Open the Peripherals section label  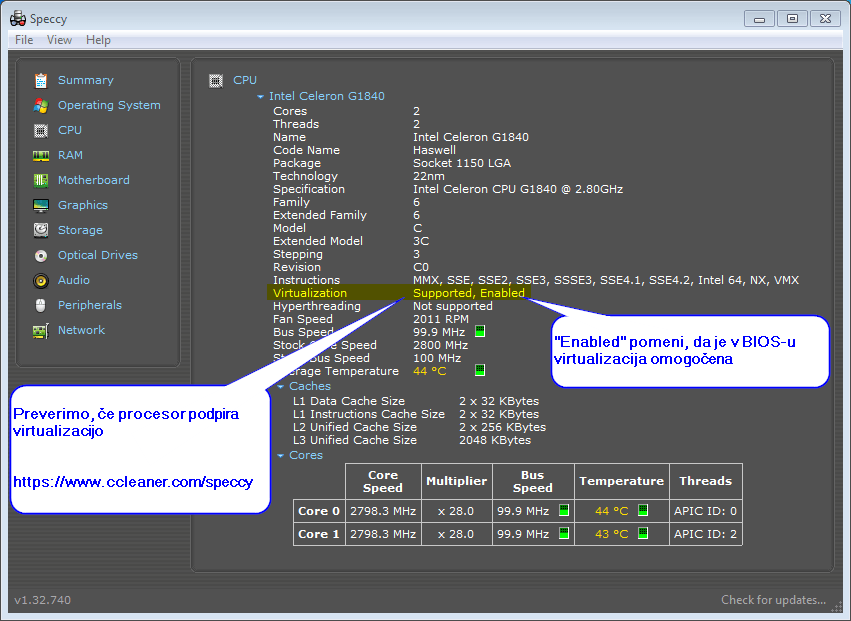pyautogui.click(x=90, y=305)
